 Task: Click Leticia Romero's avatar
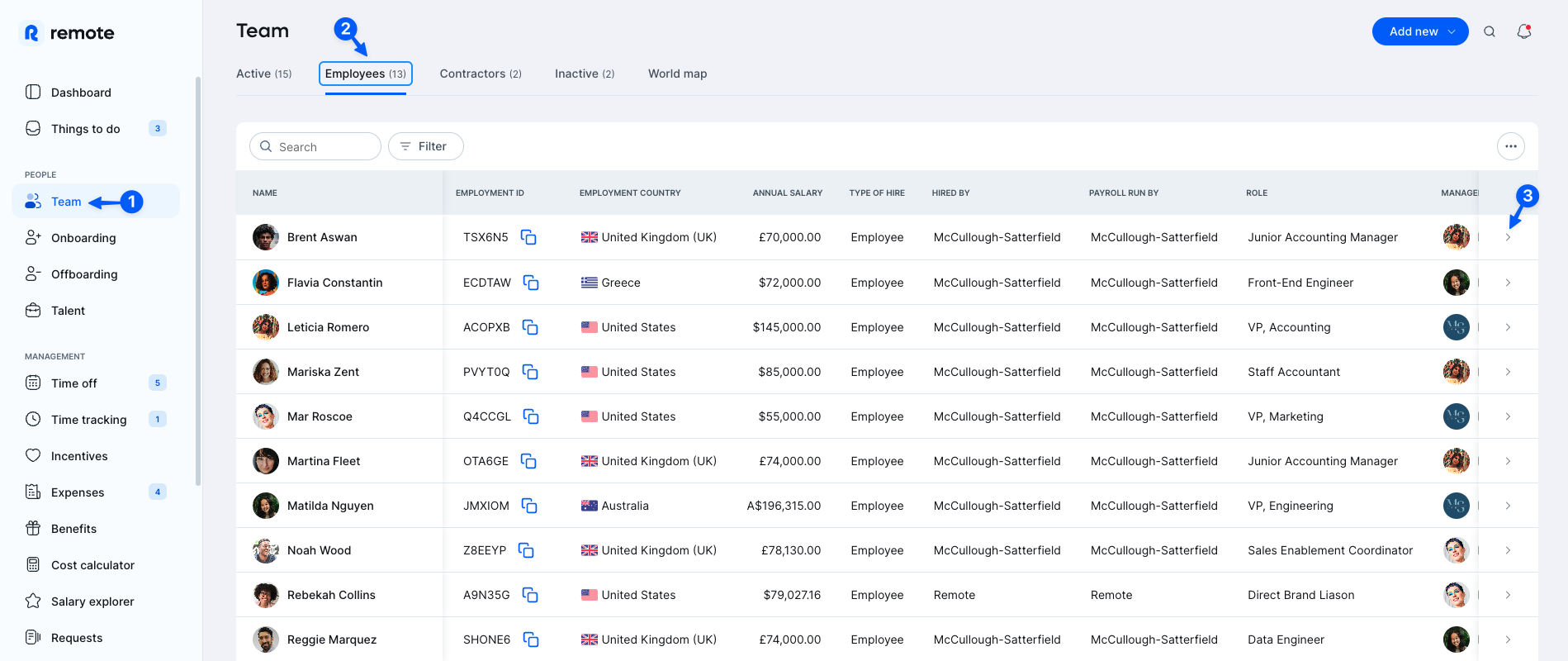tap(266, 327)
